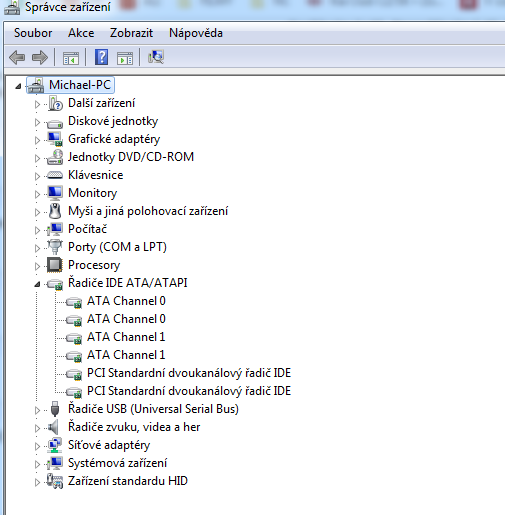Click the Back arrow toolbar icon
This screenshot has height=515, width=505.
tap(17, 57)
